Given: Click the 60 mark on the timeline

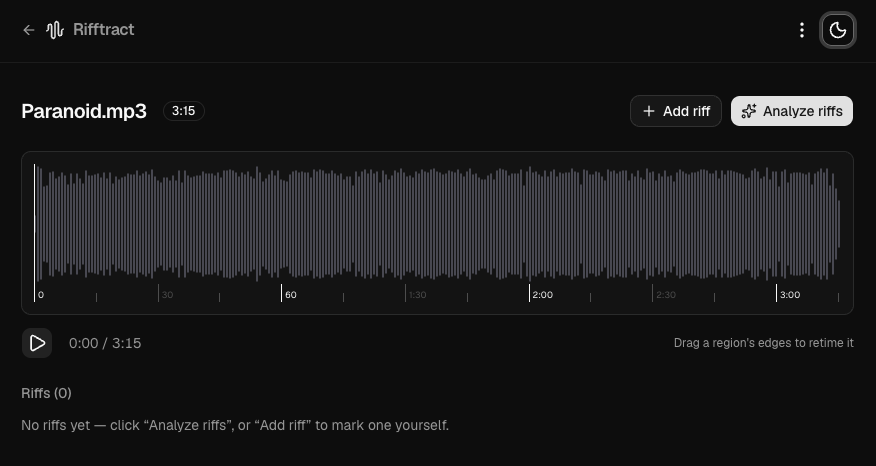Looking at the screenshot, I should tap(291, 294).
